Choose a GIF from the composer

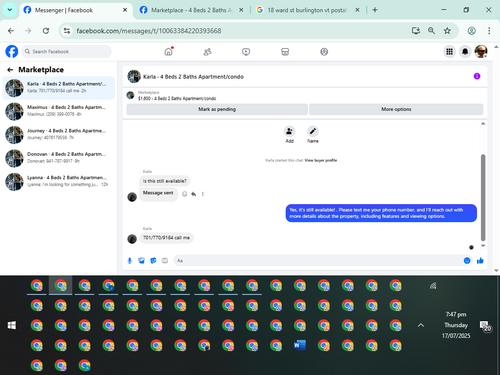coord(165,261)
